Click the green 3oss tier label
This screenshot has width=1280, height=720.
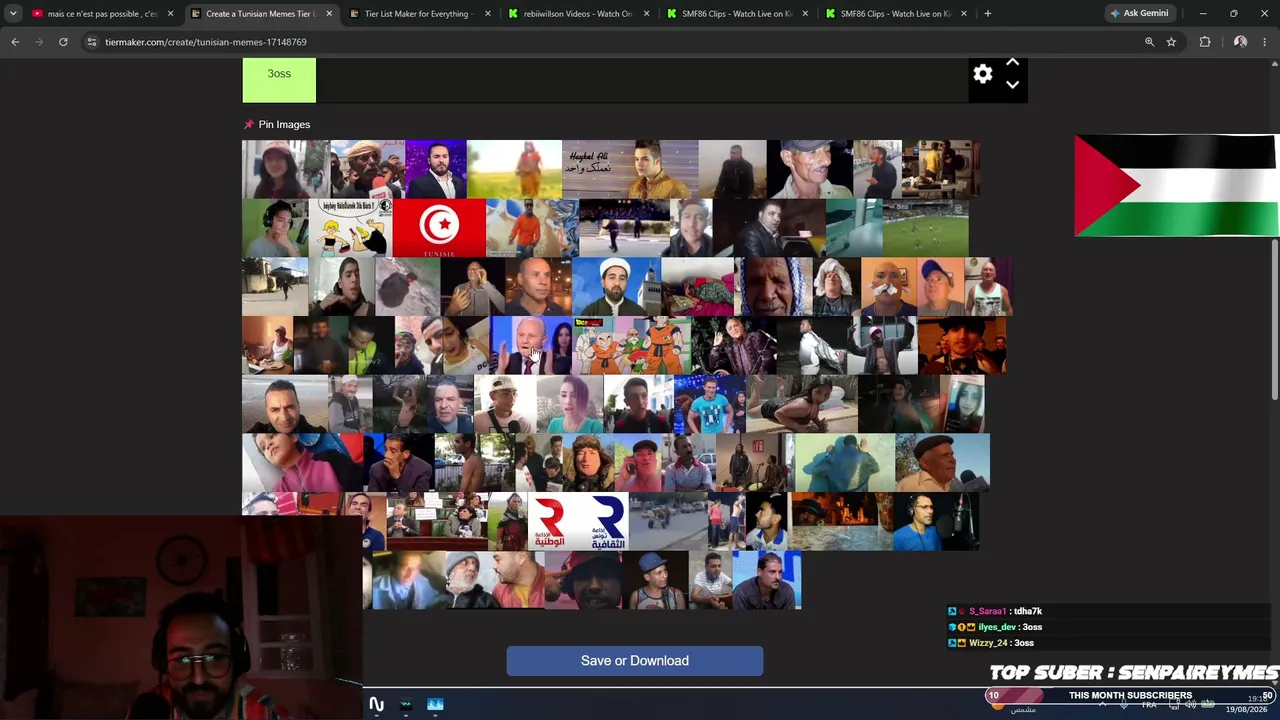click(x=279, y=80)
